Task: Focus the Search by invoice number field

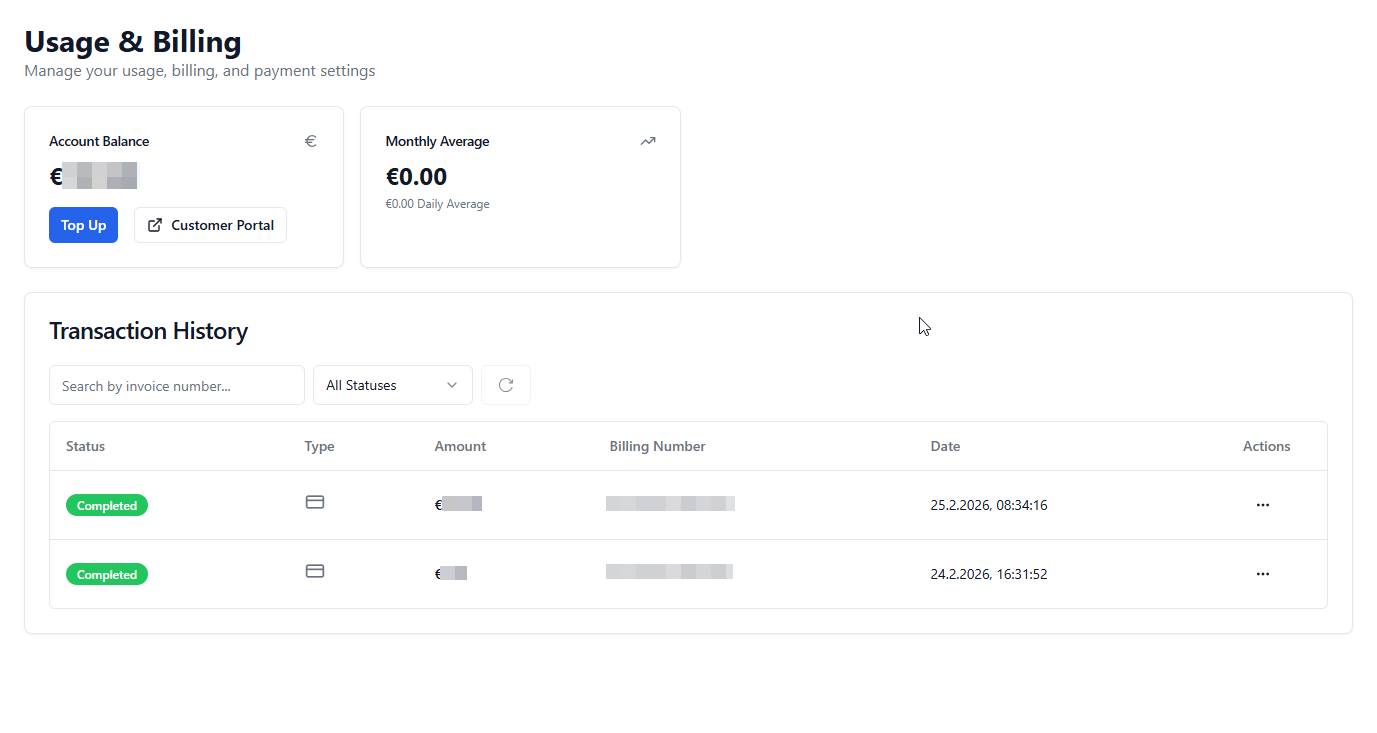Action: coord(176,385)
